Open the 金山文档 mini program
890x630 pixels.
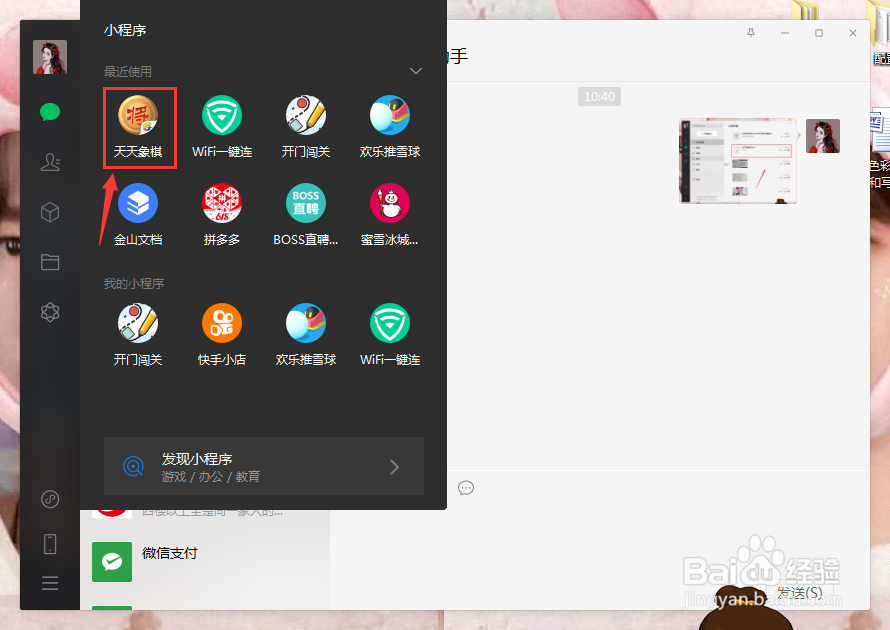tap(138, 215)
